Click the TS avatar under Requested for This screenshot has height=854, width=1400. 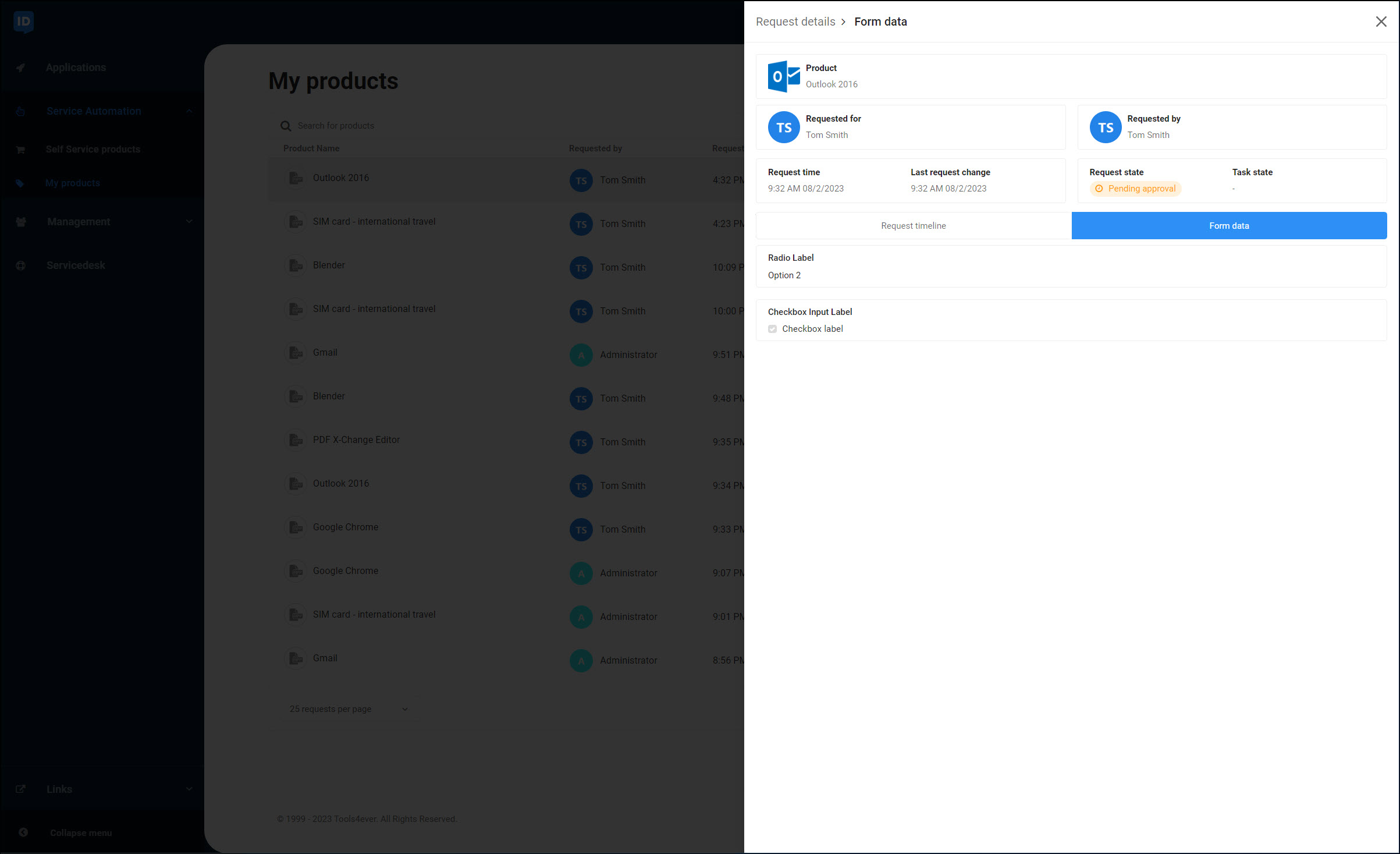(x=784, y=127)
